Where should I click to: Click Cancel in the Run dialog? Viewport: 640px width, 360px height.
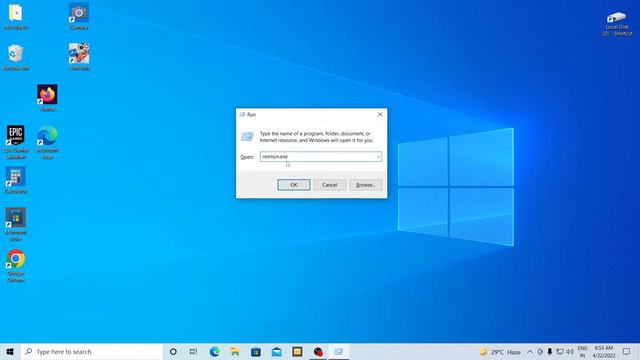329,185
